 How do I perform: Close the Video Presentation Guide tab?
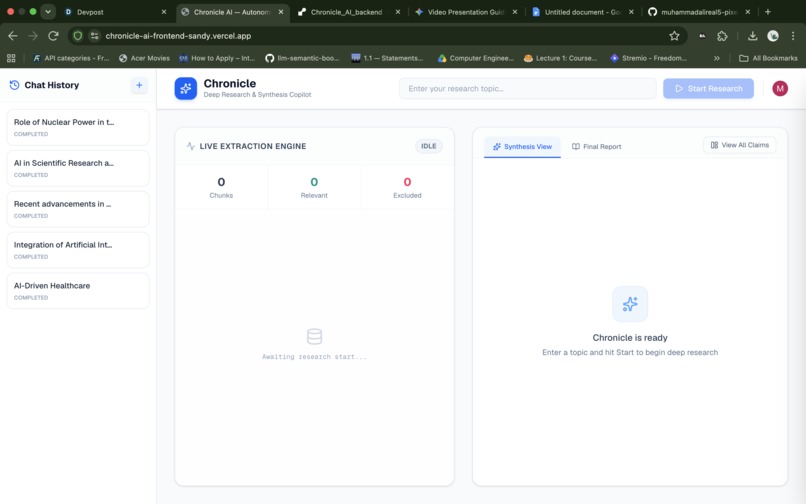[x=515, y=12]
